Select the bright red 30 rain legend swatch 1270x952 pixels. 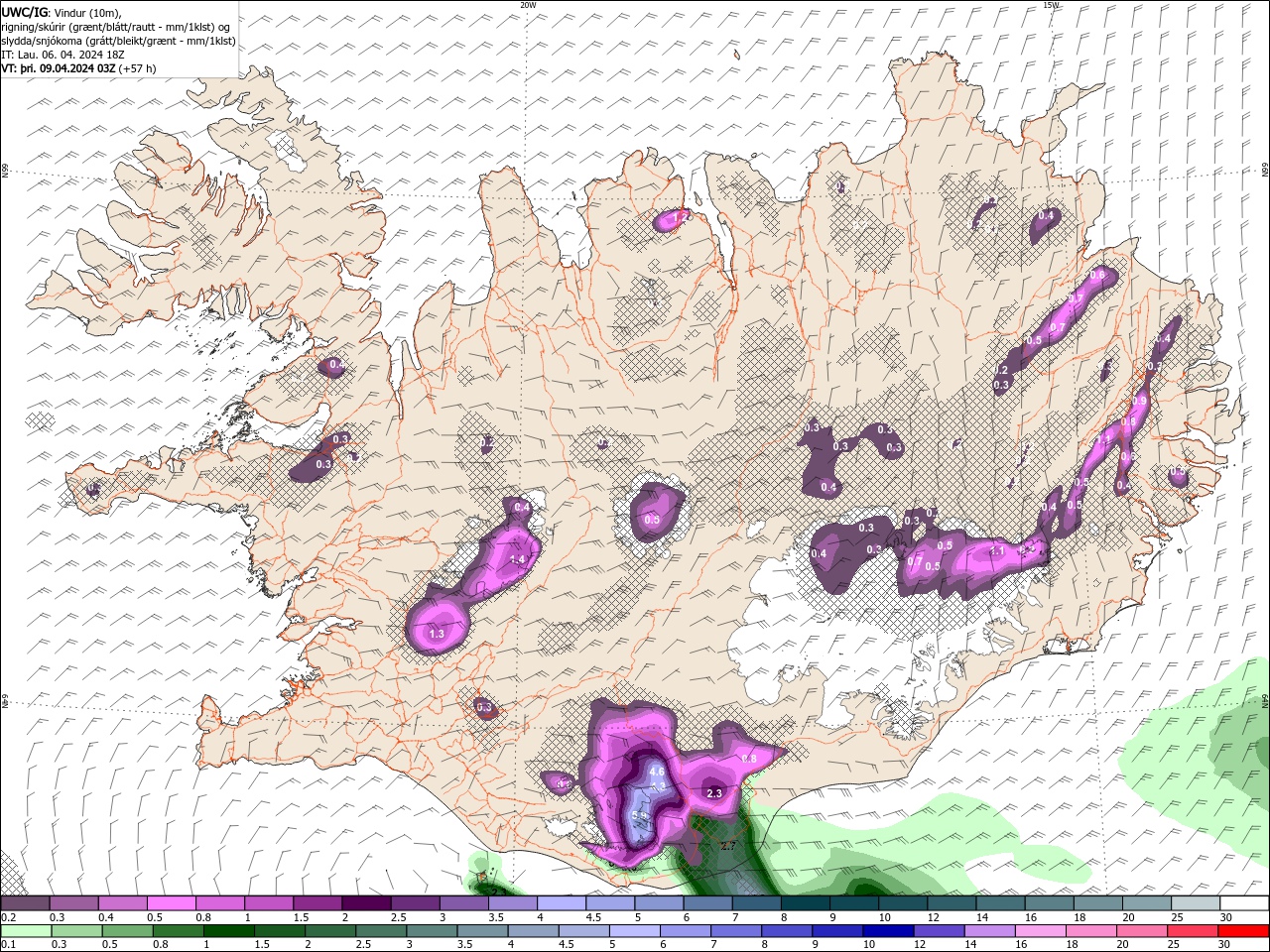1242,931
